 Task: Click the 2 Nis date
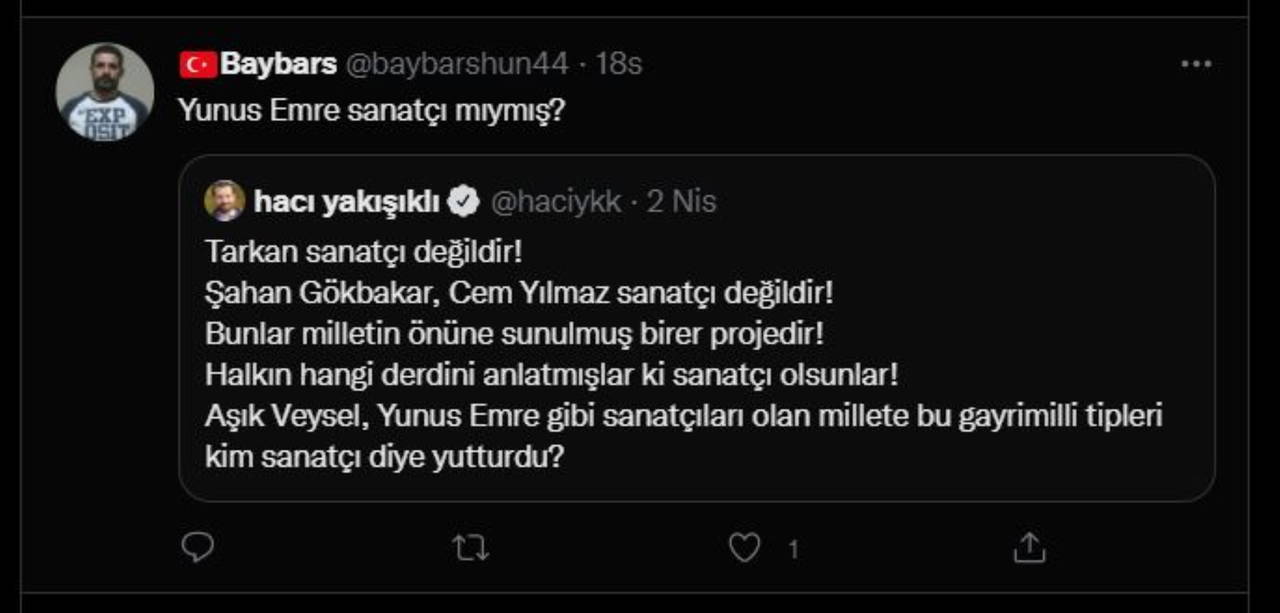[x=682, y=202]
